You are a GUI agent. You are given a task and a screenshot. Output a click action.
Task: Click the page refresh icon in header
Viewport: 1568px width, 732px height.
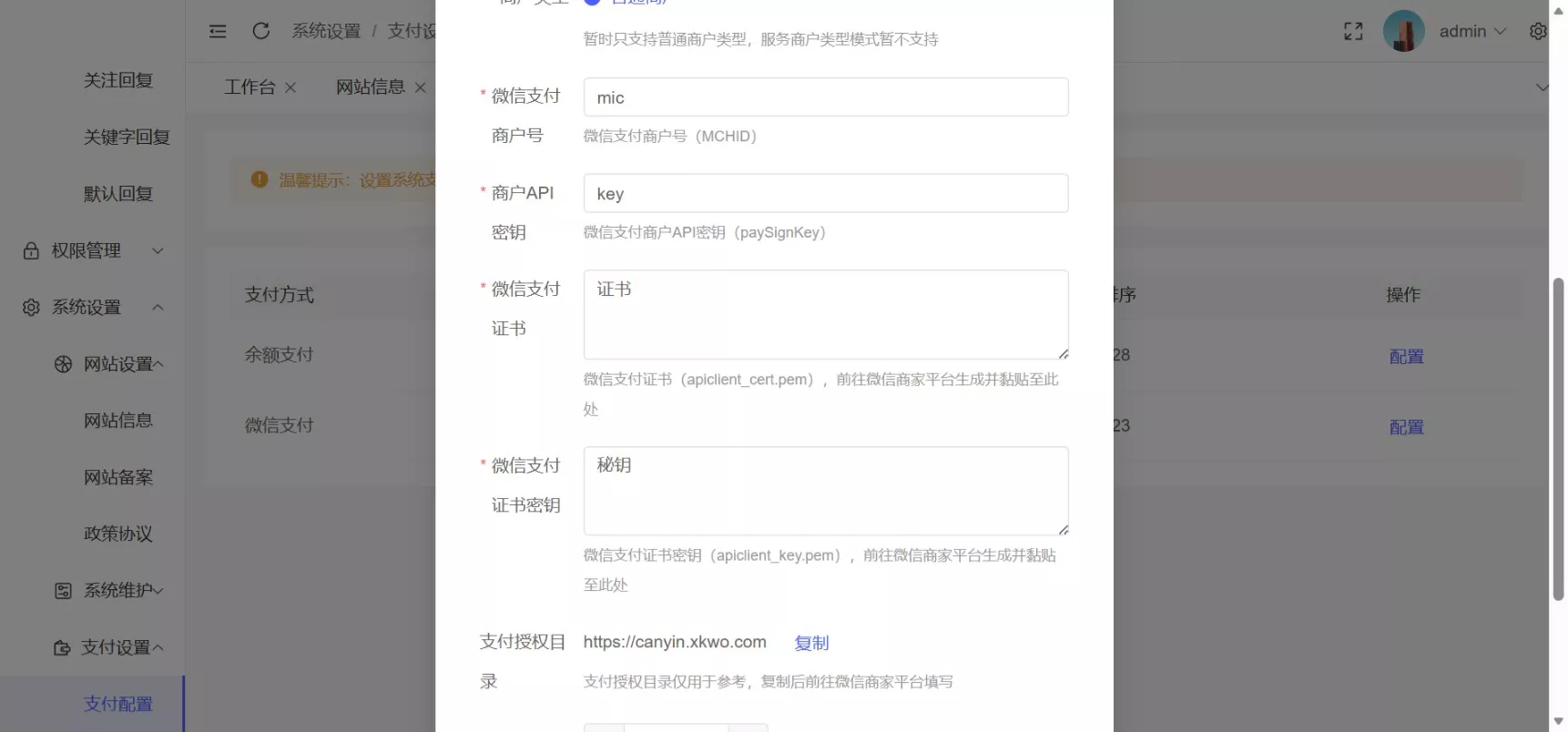pos(261,31)
